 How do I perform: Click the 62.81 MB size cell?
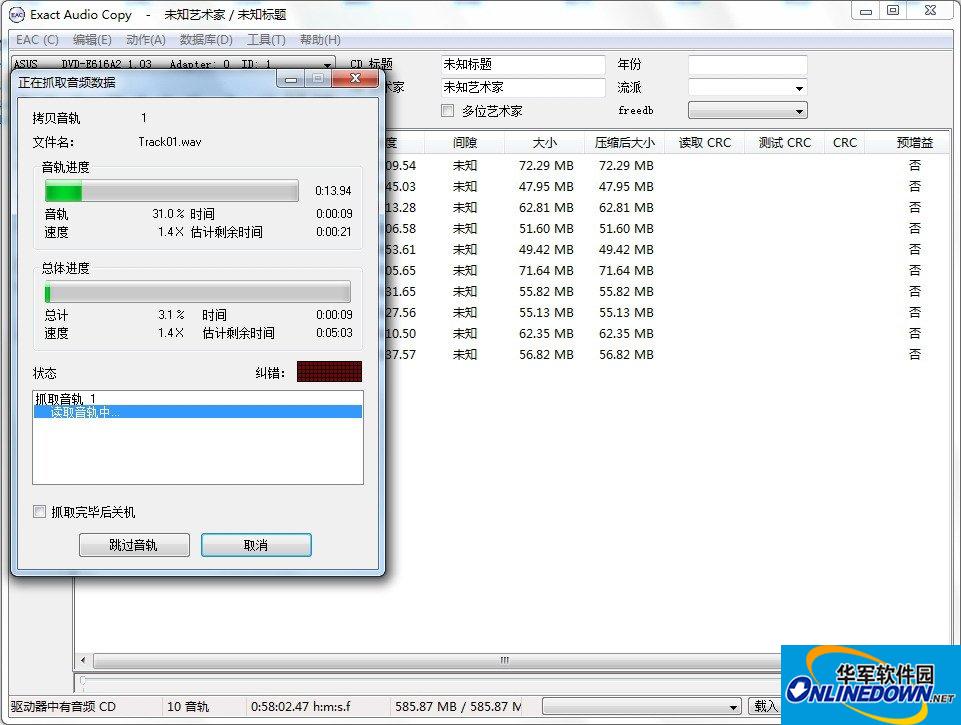[546, 208]
